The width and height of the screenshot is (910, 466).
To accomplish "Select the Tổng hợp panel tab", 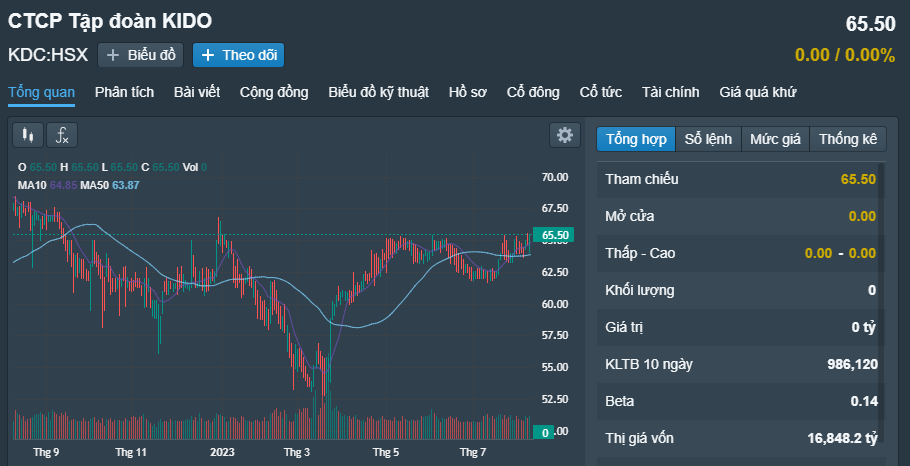I will (x=636, y=139).
